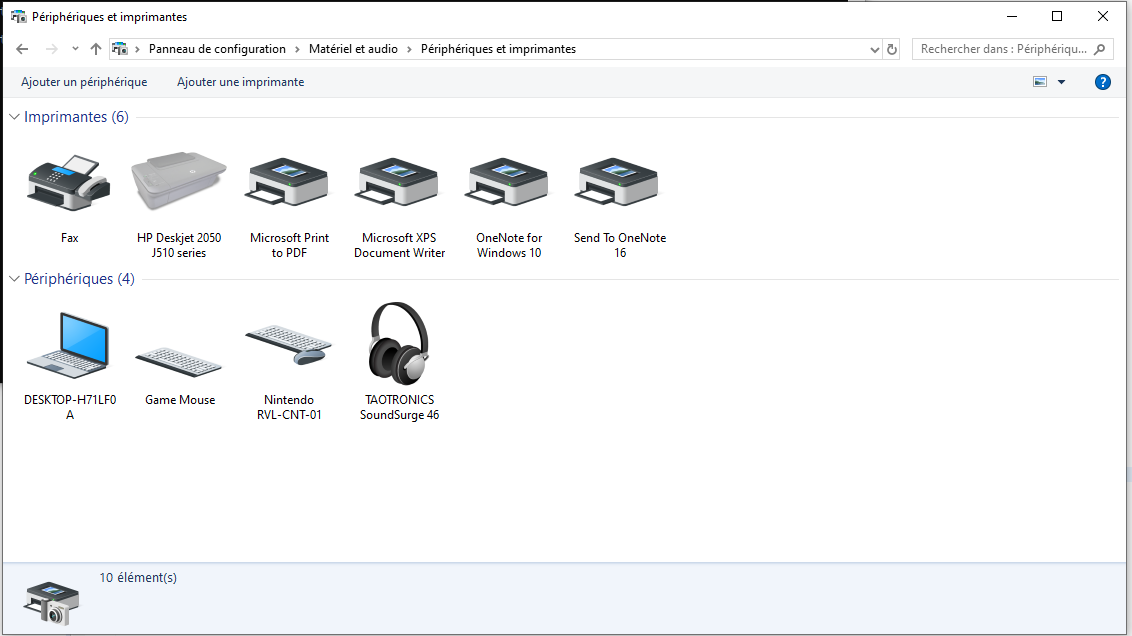Go to Matériel et audio breadcrumb
Image resolution: width=1132 pixels, height=636 pixels.
(x=353, y=49)
